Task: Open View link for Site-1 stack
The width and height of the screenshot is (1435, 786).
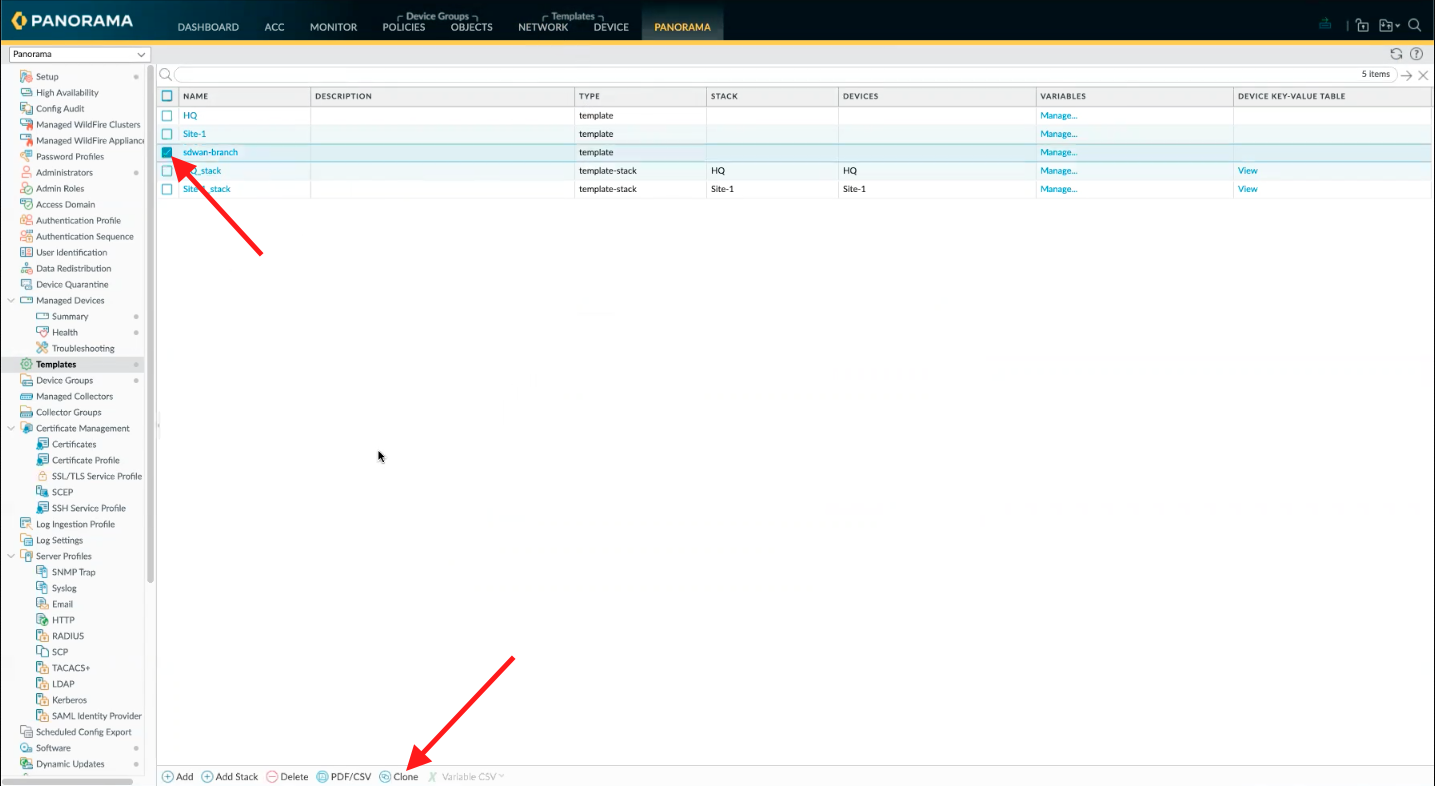Action: 1247,189
